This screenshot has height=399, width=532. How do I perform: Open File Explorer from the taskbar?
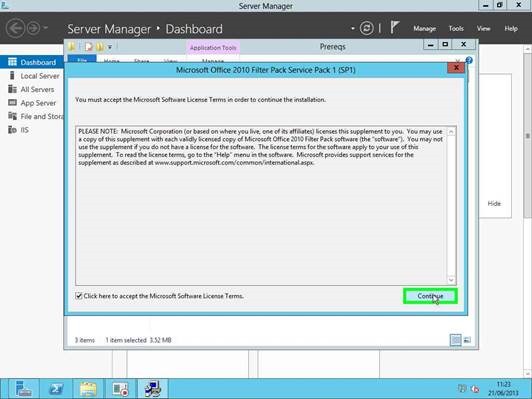click(88, 389)
